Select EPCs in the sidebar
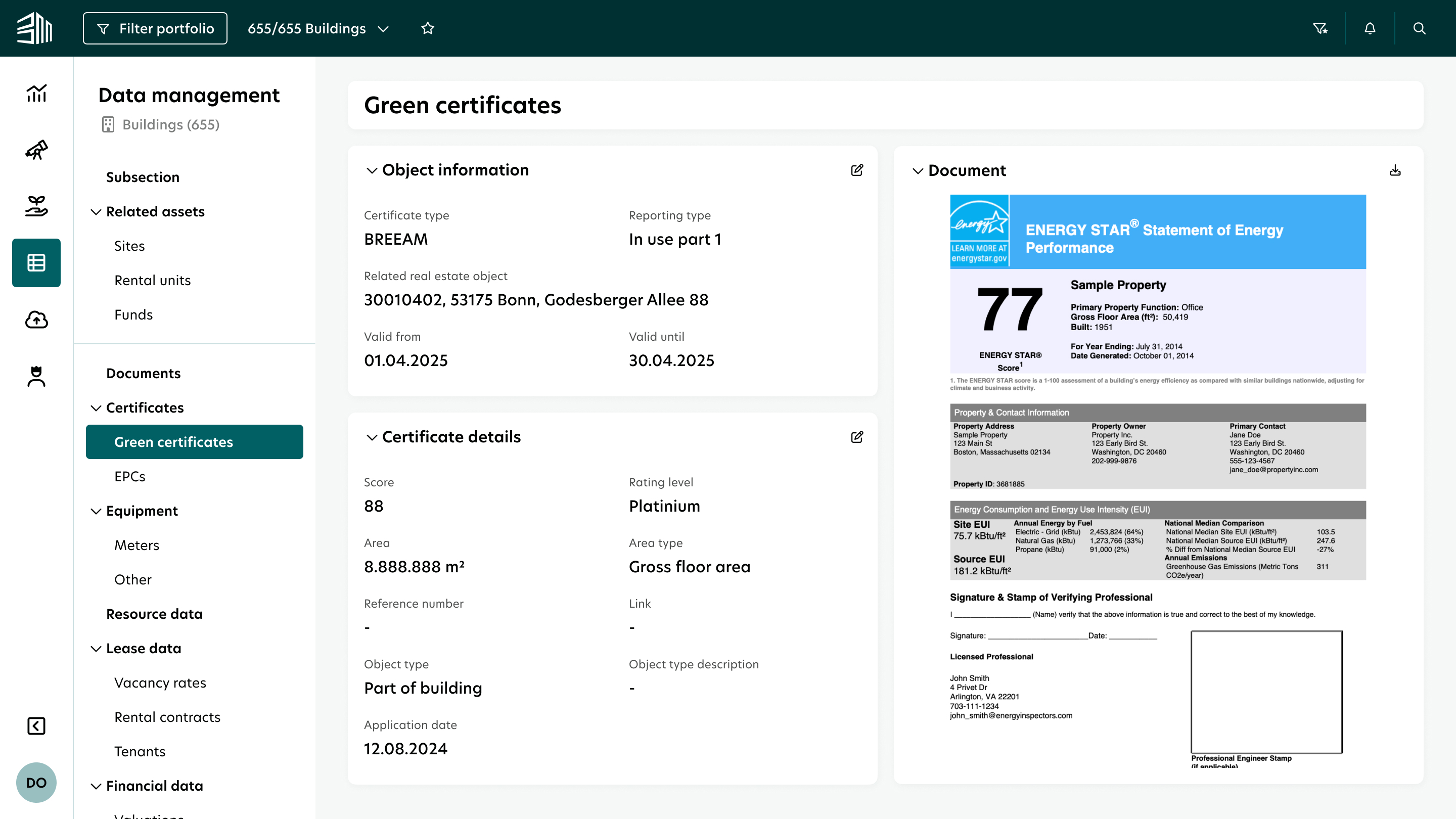1456x819 pixels. [x=129, y=476]
